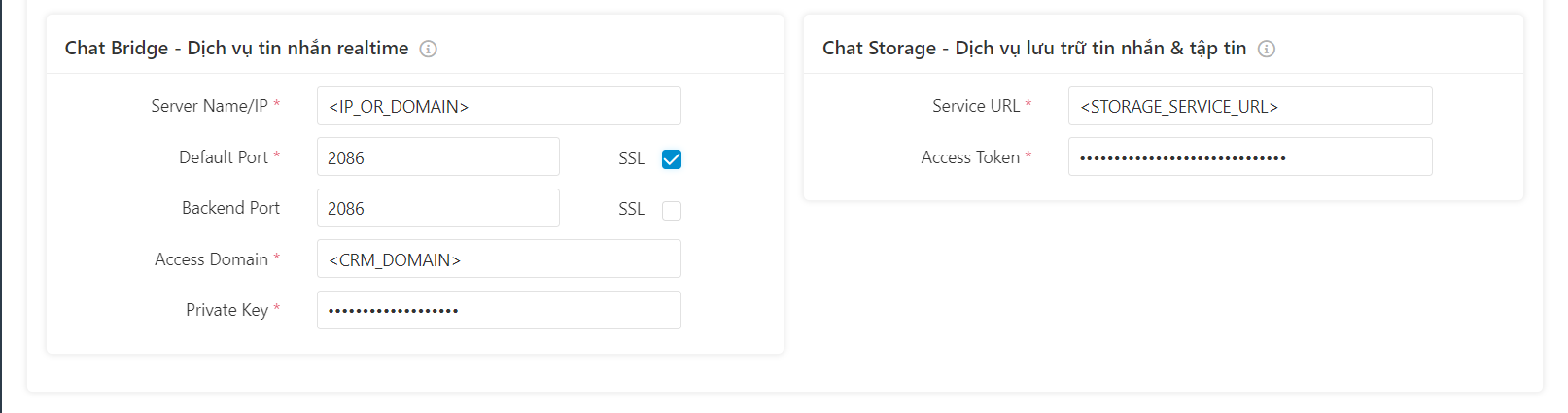
Task: Click the Chat Bridge section heading
Action: coord(236,49)
